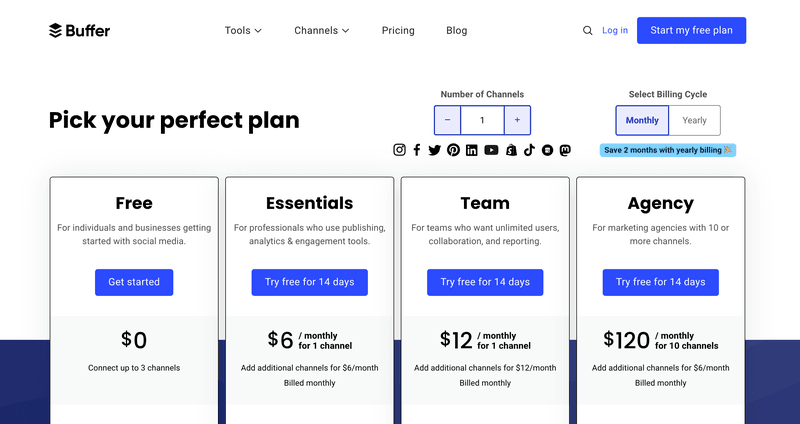Open the search magnifier icon
This screenshot has height=424, width=800.
tap(587, 30)
